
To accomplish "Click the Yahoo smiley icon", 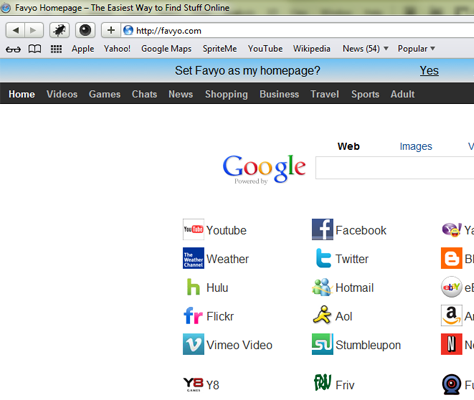I will 452,230.
